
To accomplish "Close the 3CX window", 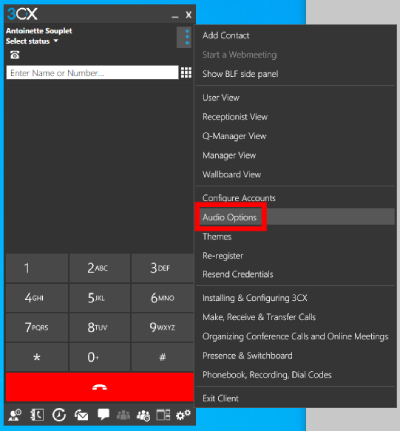I will 189,15.
